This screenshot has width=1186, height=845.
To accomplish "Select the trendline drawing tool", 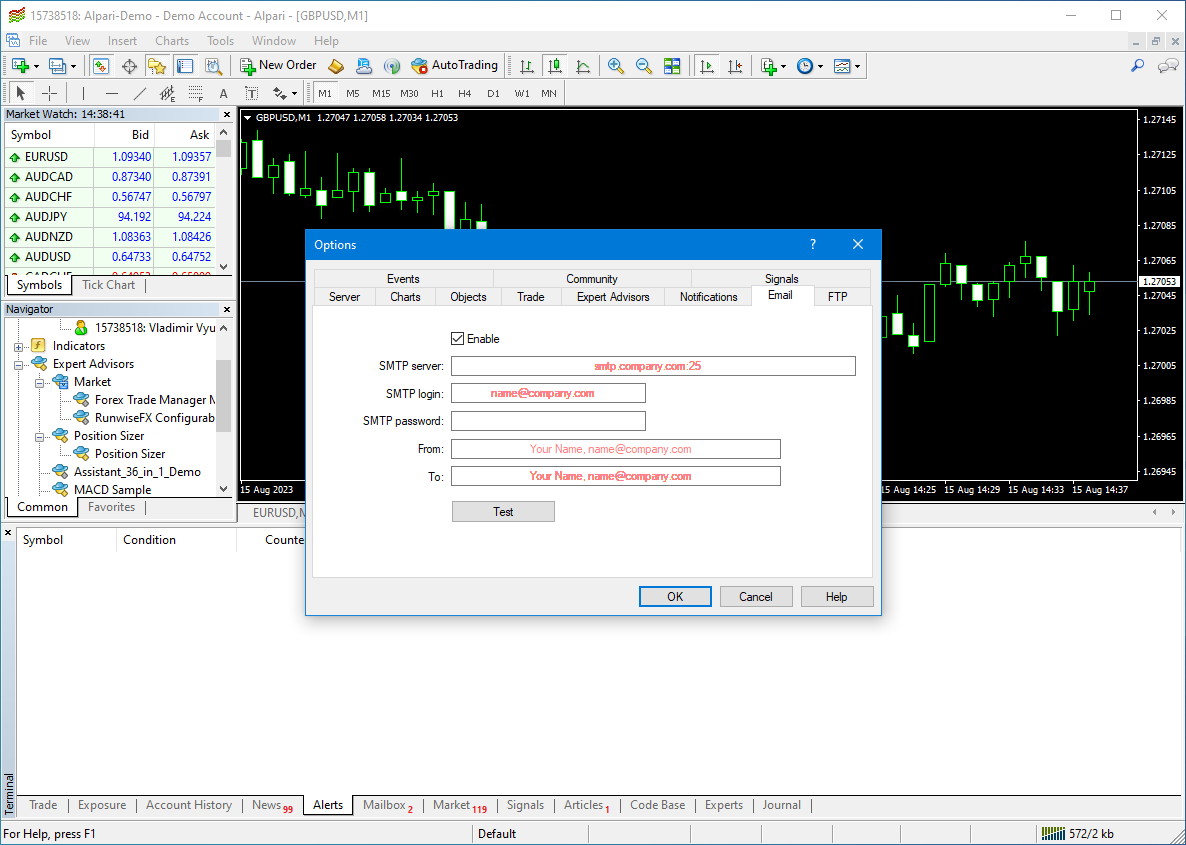I will tap(140, 93).
